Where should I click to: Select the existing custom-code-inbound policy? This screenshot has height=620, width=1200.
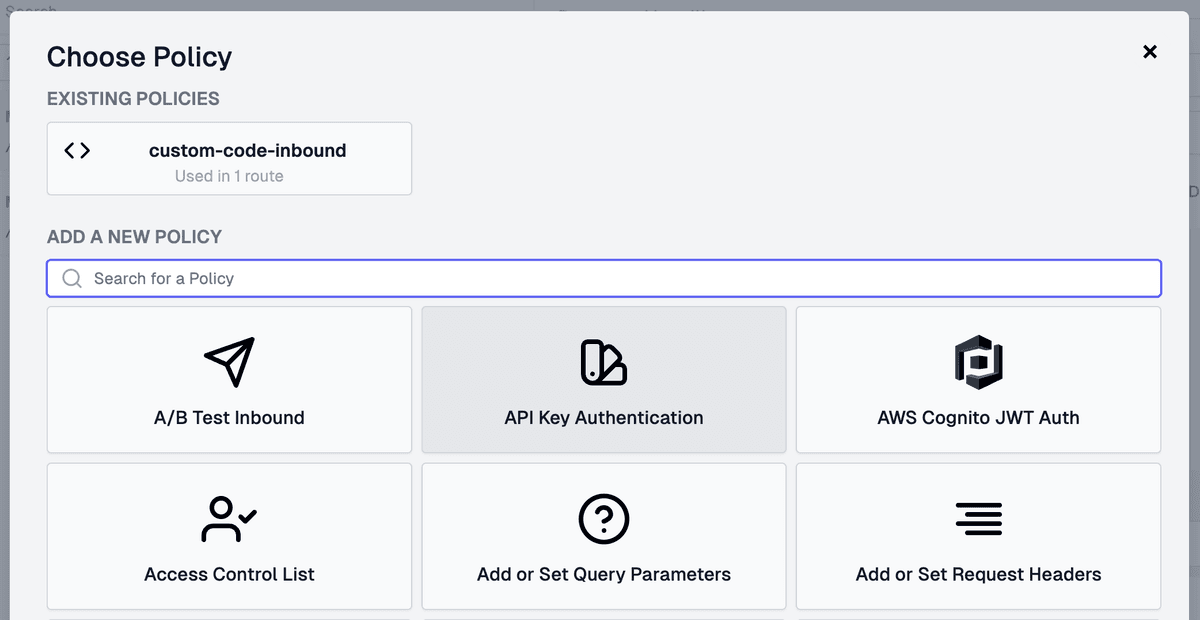click(x=229, y=158)
